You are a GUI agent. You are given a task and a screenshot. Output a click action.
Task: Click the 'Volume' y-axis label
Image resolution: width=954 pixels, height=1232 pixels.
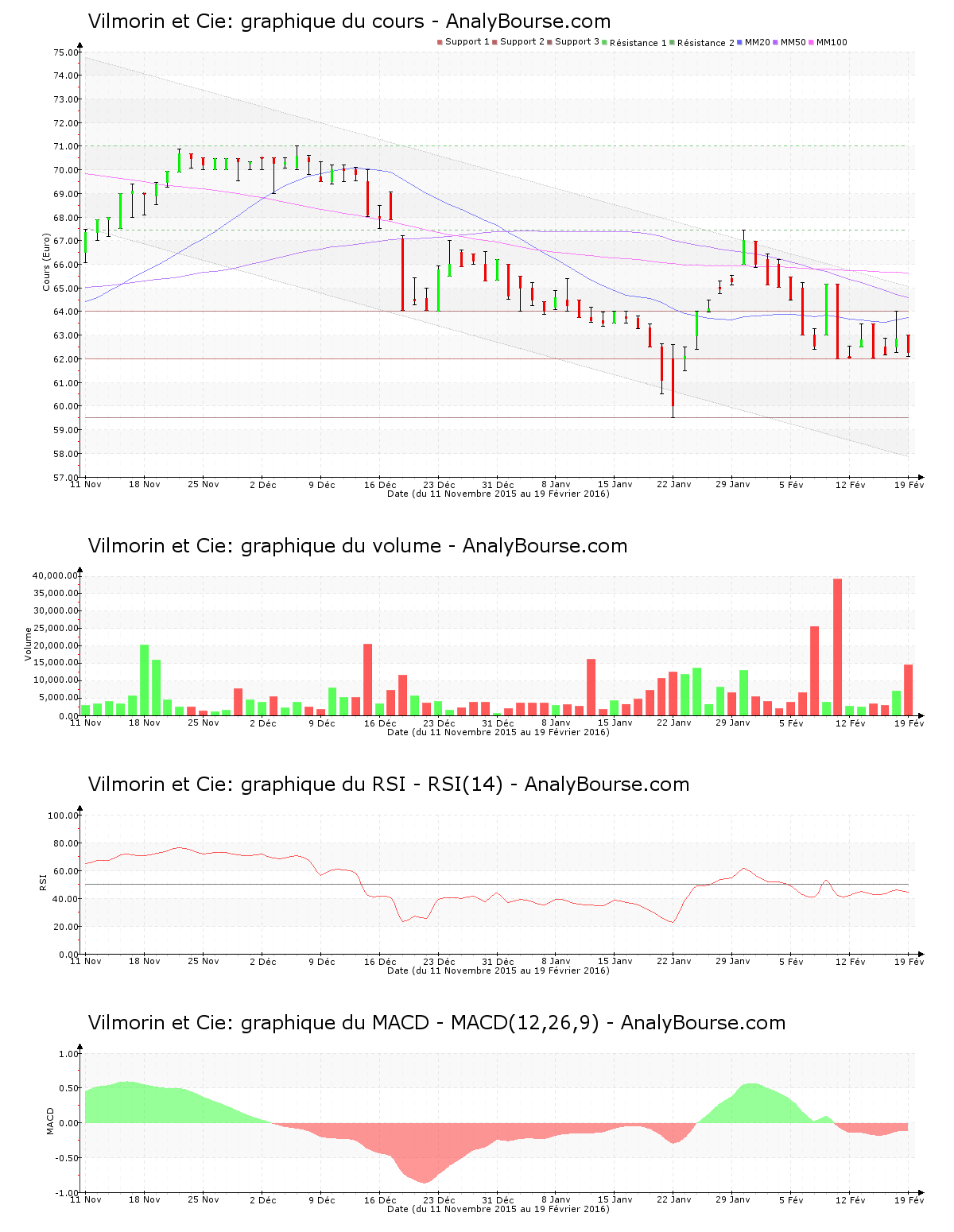29,644
